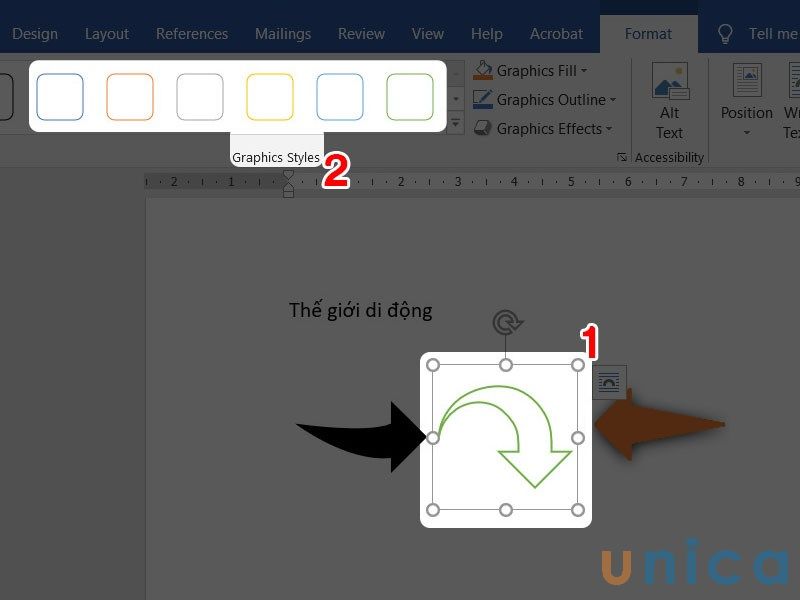800x600 pixels.
Task: Select the Format tab
Action: [648, 34]
